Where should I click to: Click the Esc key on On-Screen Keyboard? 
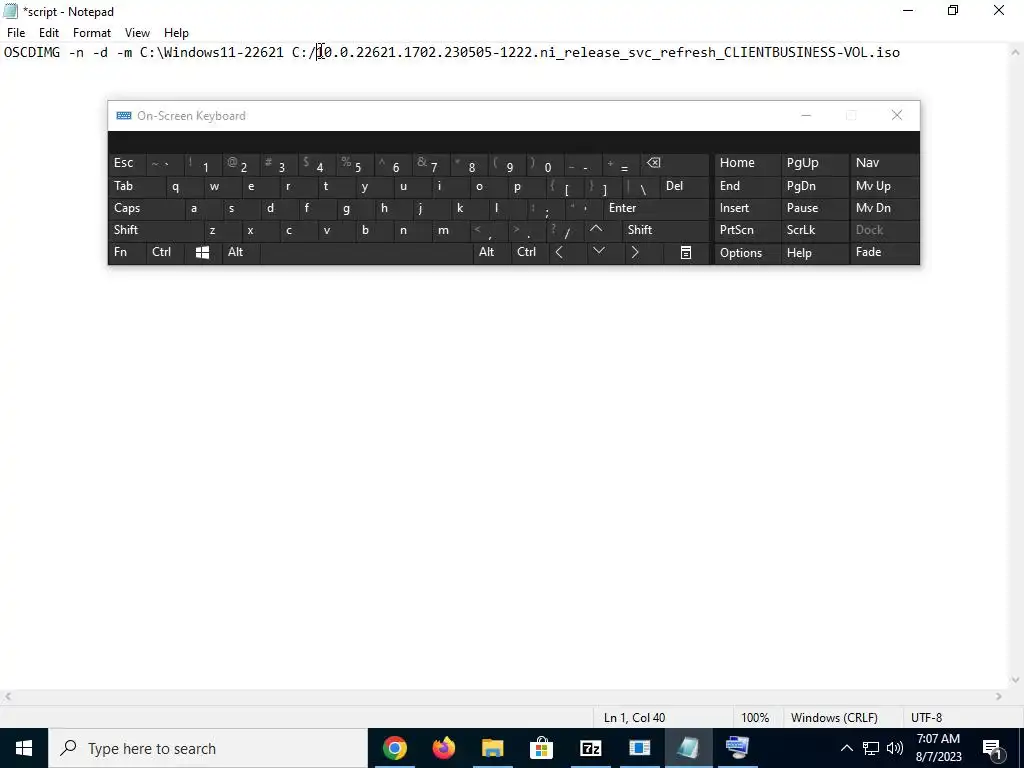[127, 163]
